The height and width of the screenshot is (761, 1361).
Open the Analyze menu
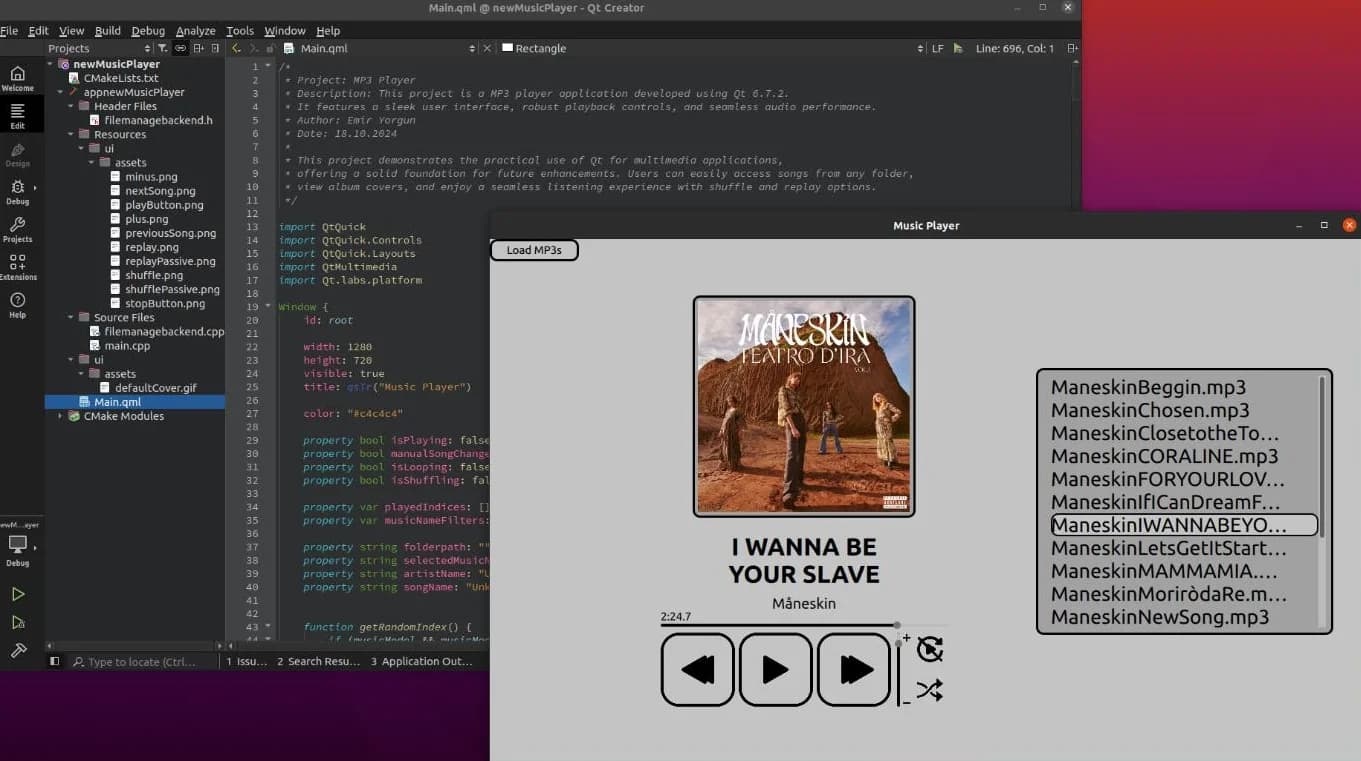pos(196,31)
